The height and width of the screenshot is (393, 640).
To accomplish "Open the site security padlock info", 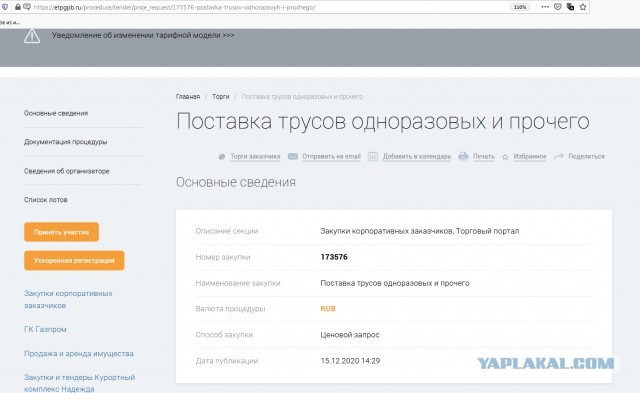I will click(18, 7).
